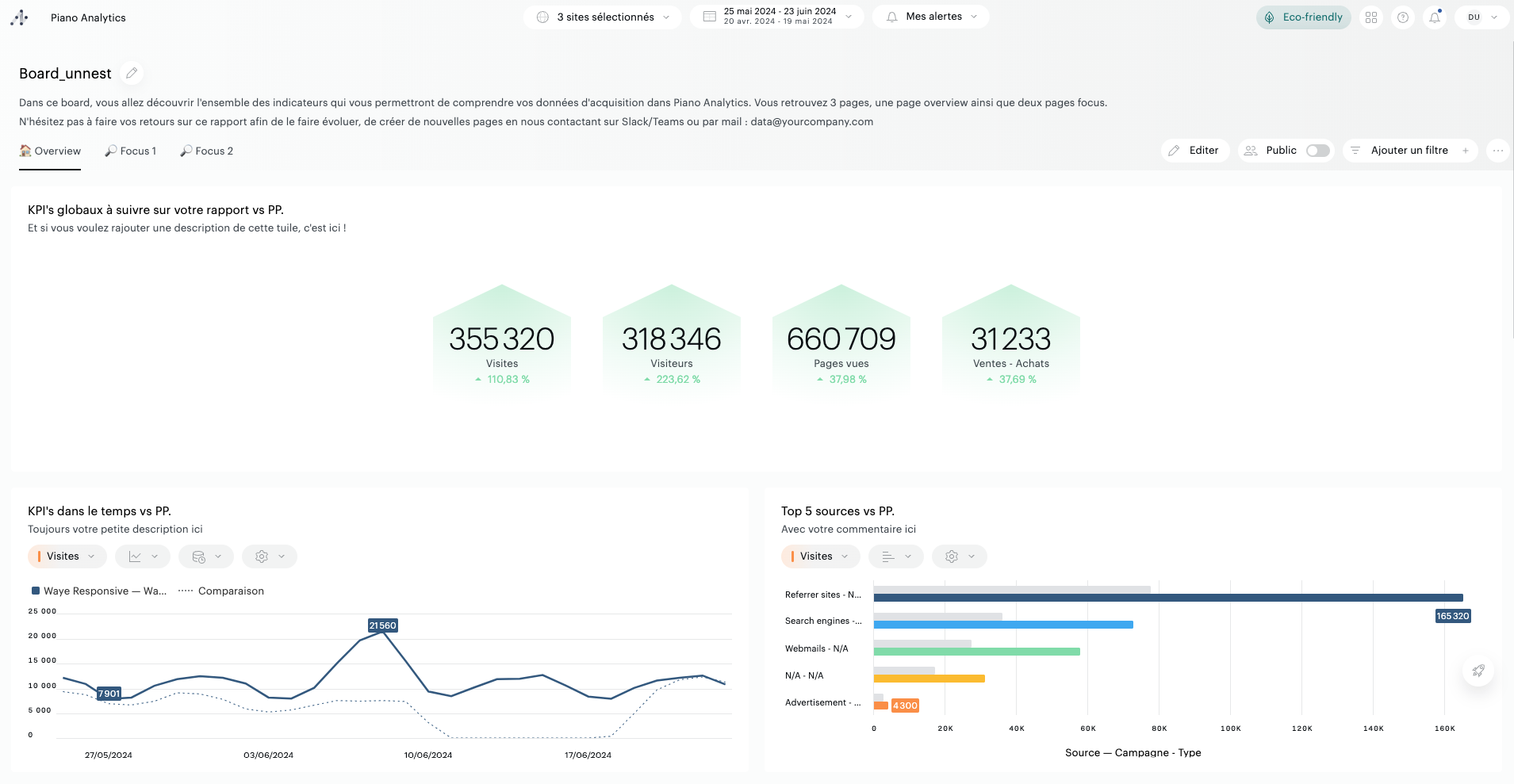The image size is (1514, 784).
Task: Click the 318 346 Visiteurs KPI tile
Action: [x=672, y=341]
